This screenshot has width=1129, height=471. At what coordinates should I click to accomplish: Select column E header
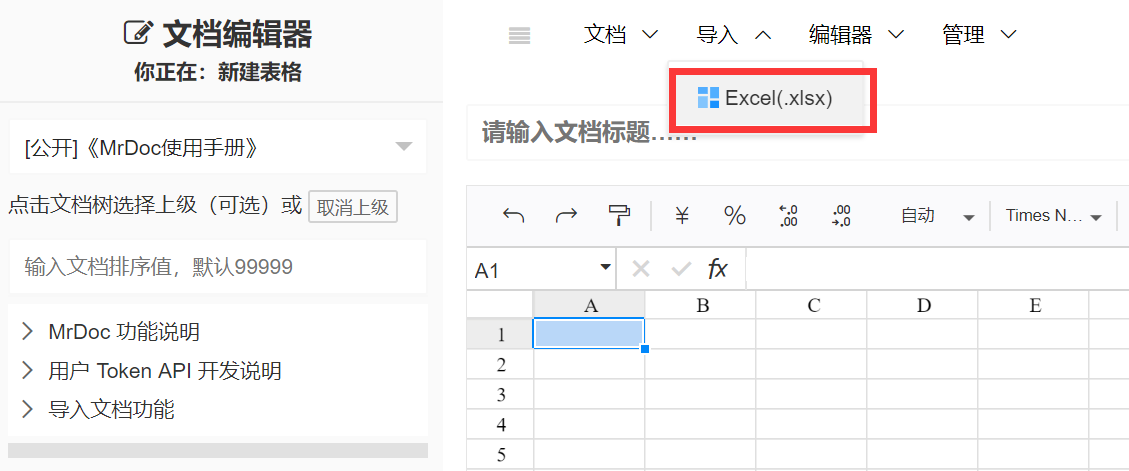[1033, 305]
